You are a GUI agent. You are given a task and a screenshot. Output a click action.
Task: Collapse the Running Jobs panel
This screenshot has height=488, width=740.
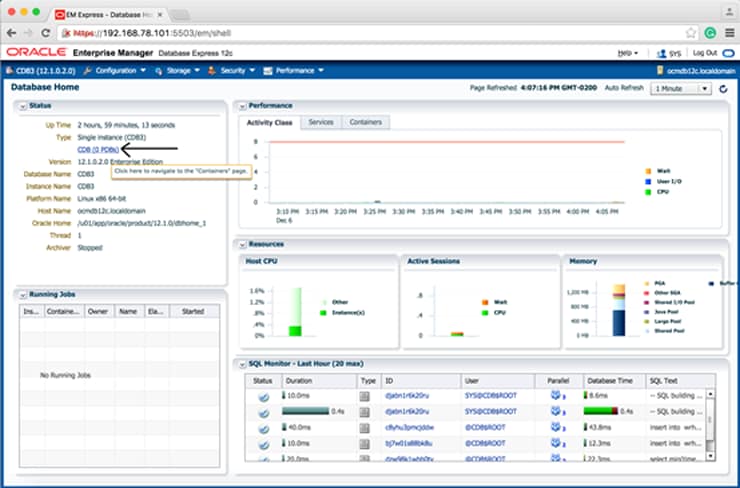pyautogui.click(x=22, y=295)
